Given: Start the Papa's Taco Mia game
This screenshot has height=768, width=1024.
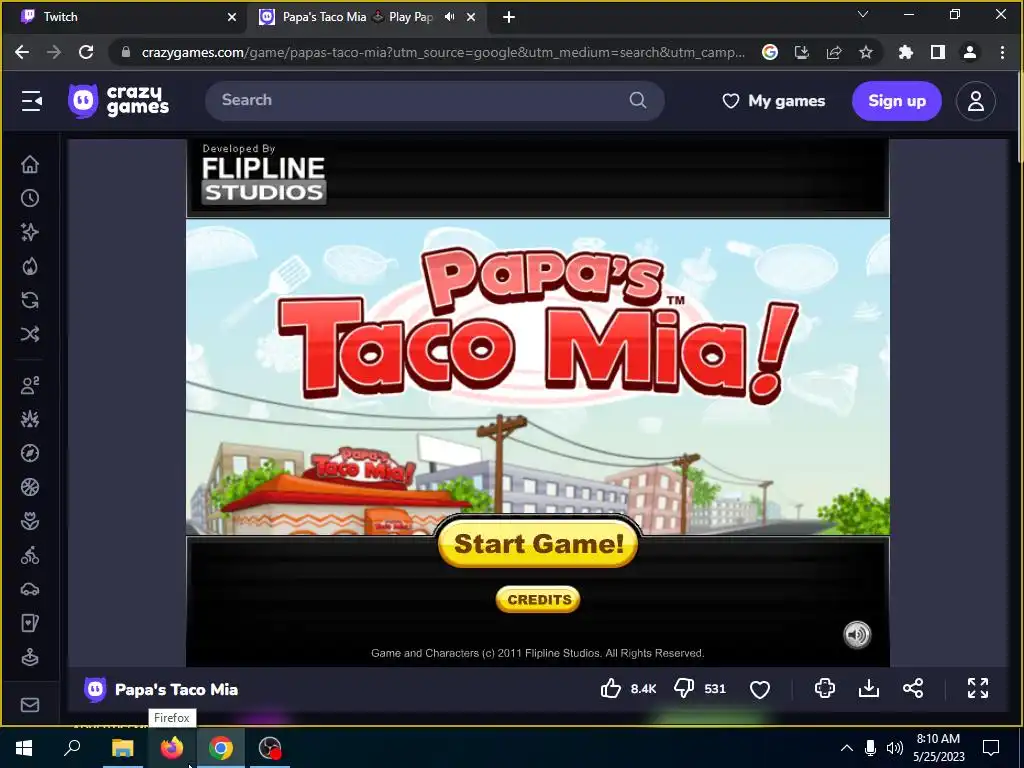Looking at the screenshot, I should pyautogui.click(x=538, y=543).
